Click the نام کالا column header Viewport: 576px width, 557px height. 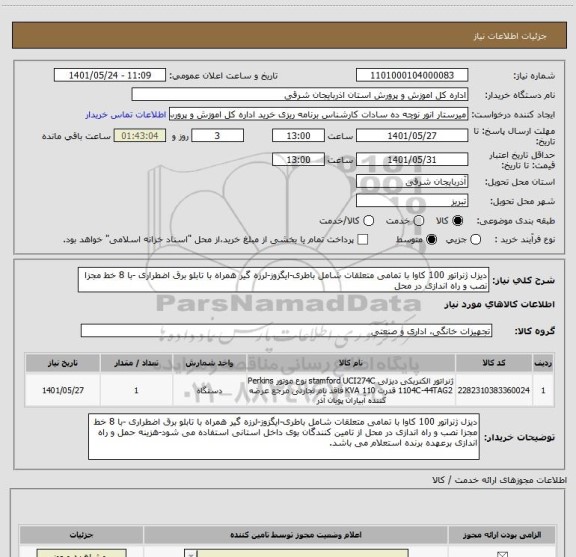(x=350, y=363)
